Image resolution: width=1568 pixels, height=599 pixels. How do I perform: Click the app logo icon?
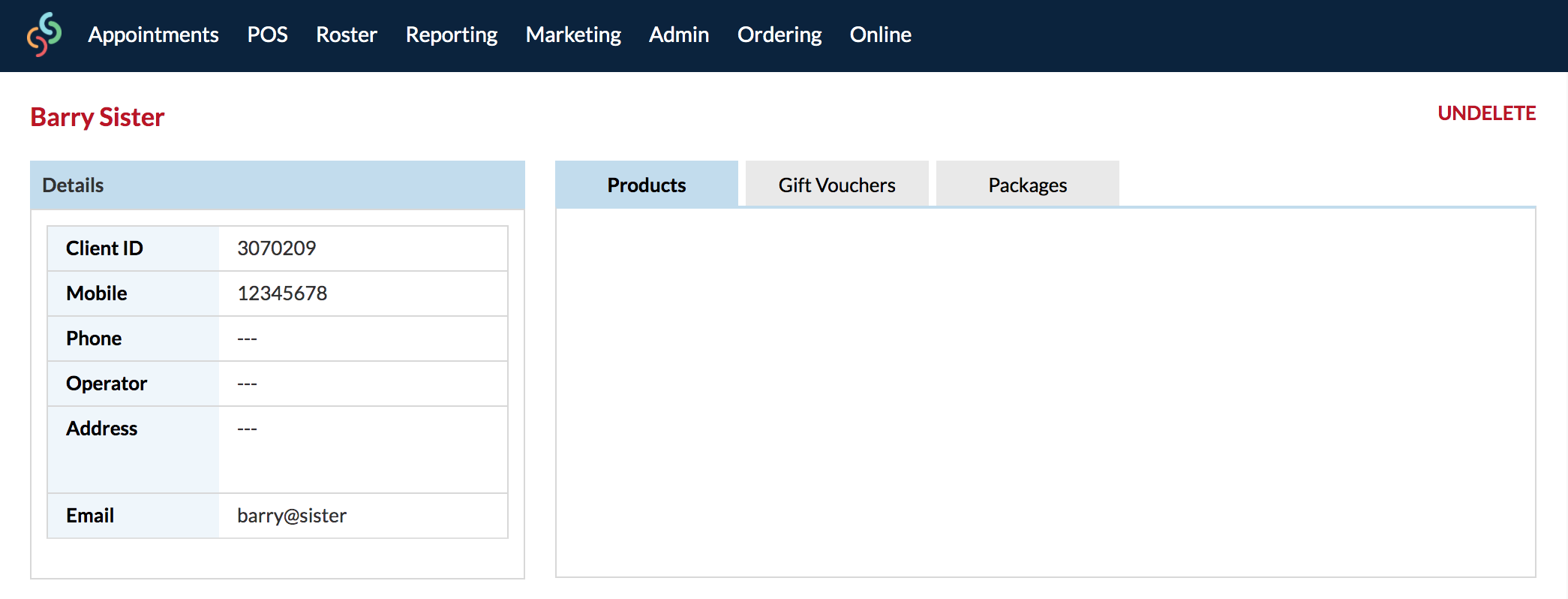tap(44, 35)
